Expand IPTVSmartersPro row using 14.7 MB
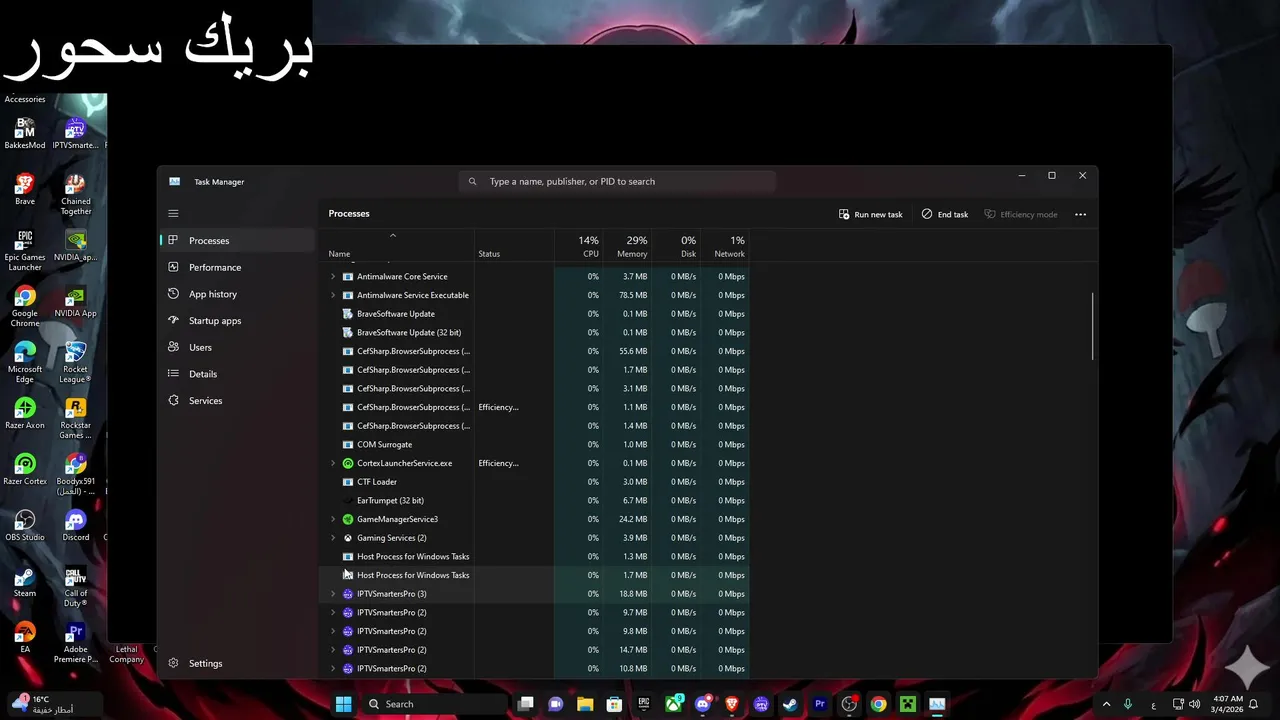This screenshot has width=1280, height=720. 333,650
